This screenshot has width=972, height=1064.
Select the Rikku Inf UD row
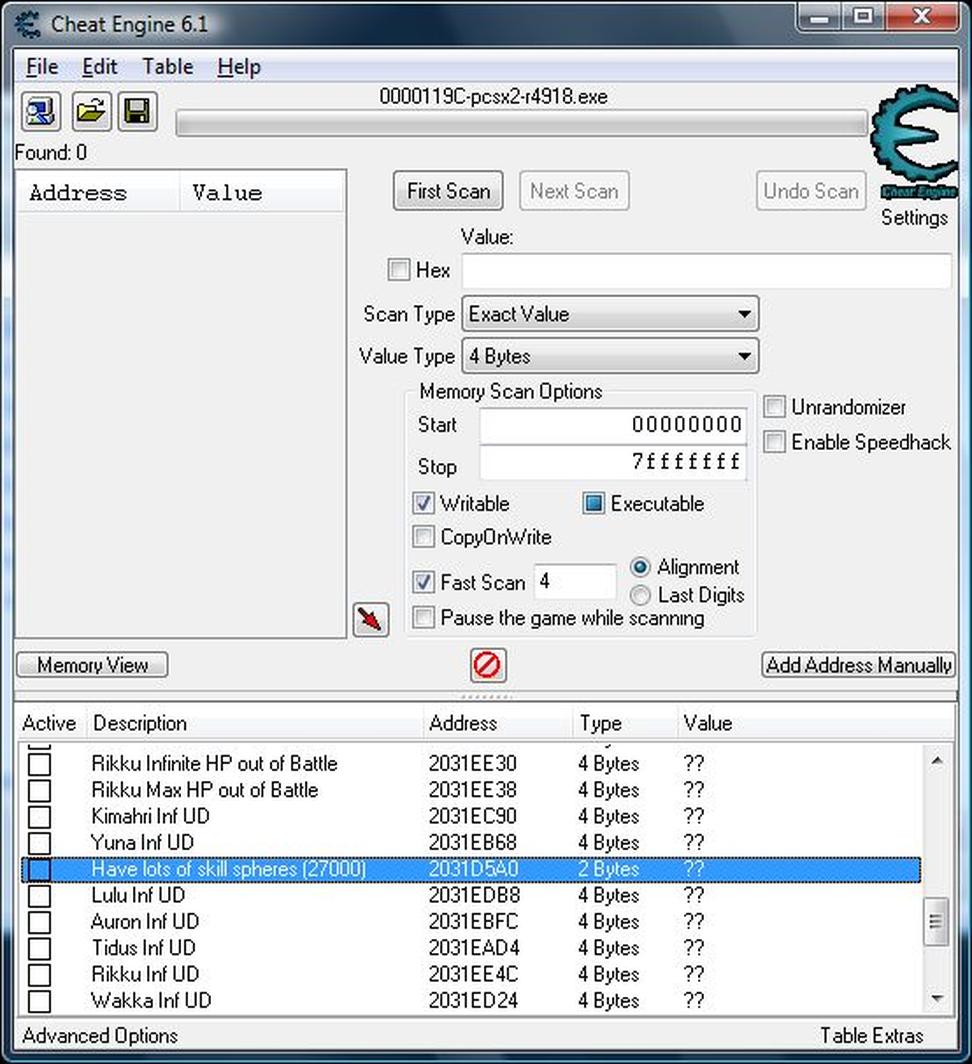tap(471, 974)
